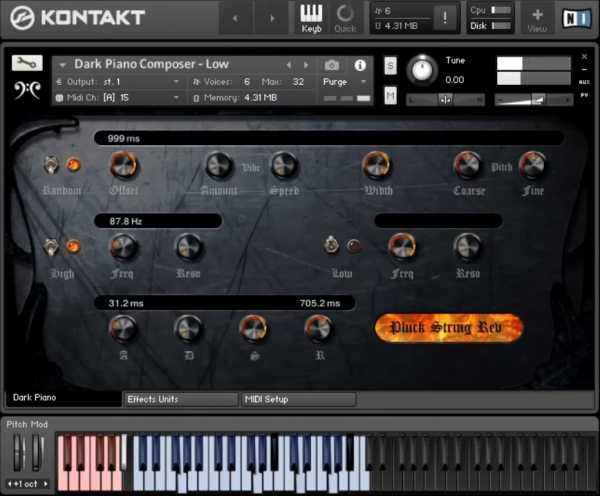The width and height of the screenshot is (600, 496).
Task: Open the Output st. 1 dropdown
Action: (117, 82)
